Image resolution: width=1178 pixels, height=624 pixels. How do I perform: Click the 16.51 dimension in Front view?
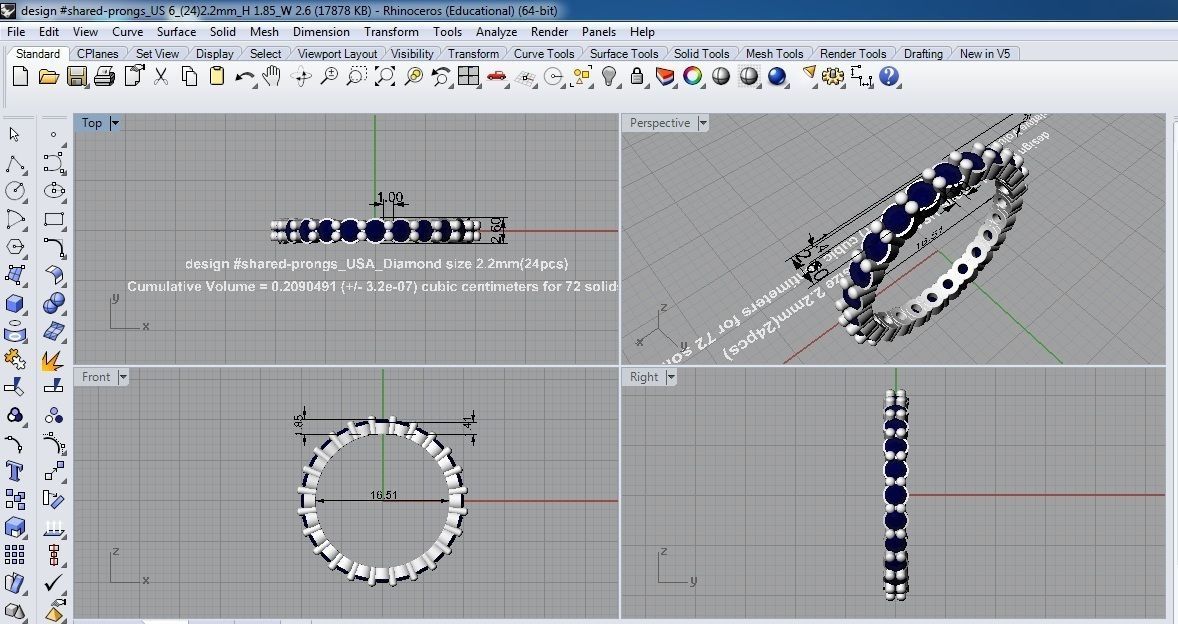point(384,495)
